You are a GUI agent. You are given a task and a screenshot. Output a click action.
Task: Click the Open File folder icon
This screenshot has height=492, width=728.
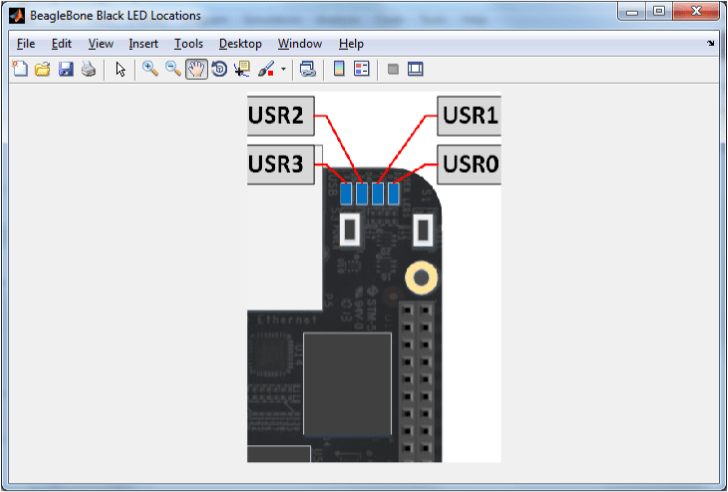[42, 69]
